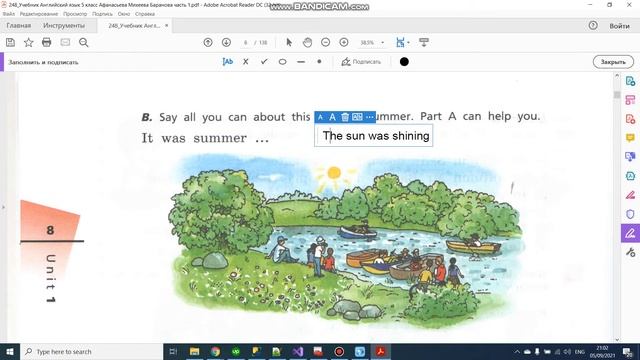This screenshot has width=640, height=360.
Task: Click the vertical scrollbar down arrow
Action: pyautogui.click(x=617, y=339)
